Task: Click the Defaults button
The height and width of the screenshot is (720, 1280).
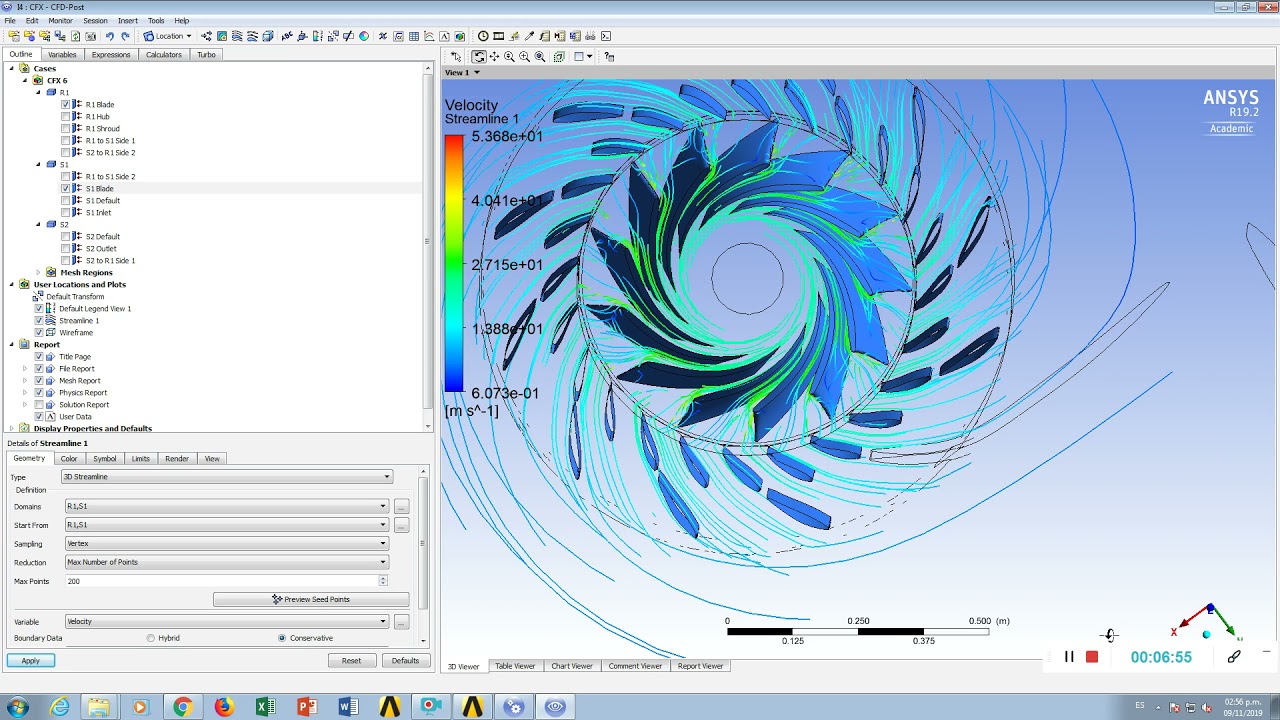Action: pos(405,660)
